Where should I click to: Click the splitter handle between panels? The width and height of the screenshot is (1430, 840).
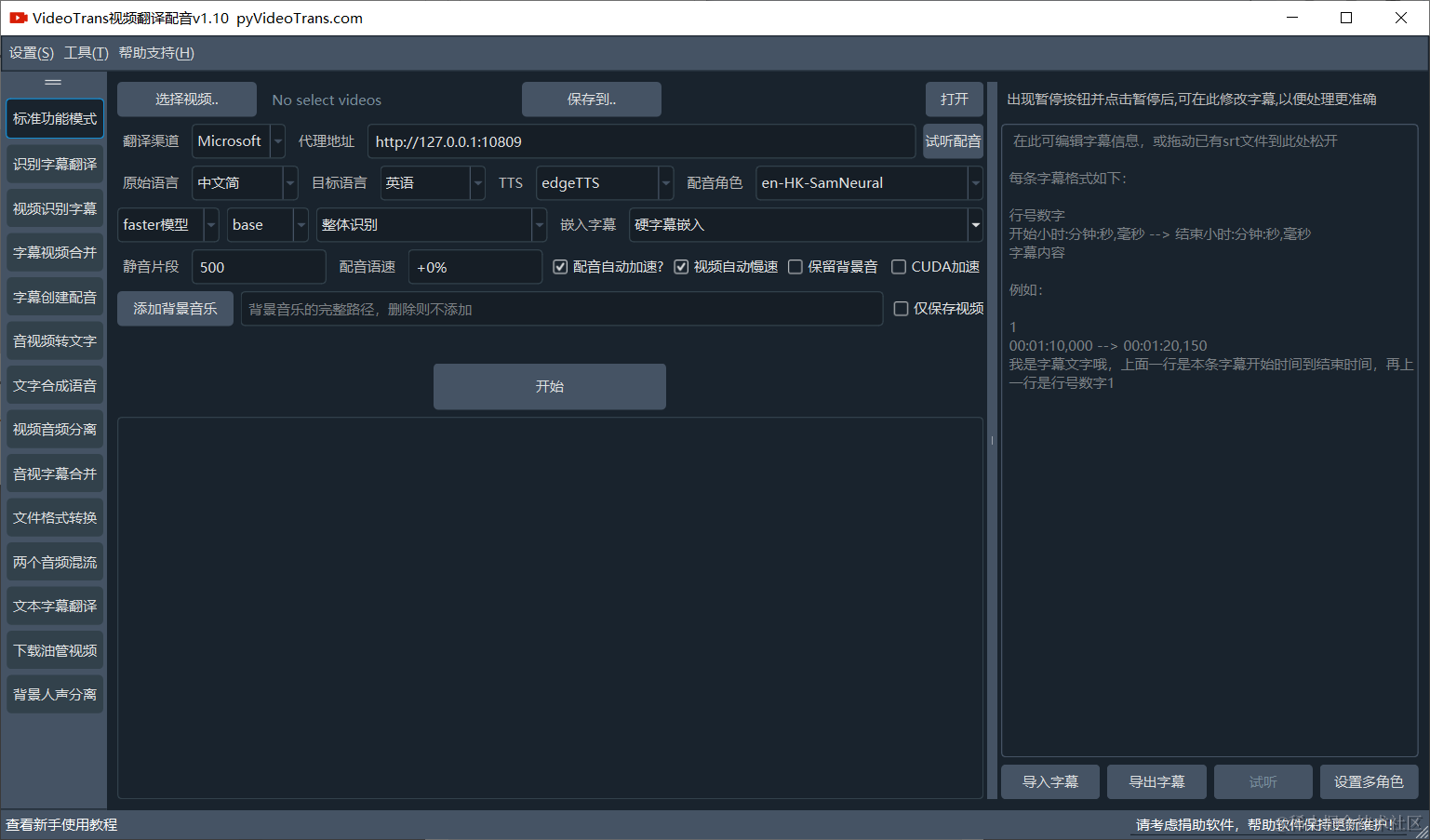coord(992,440)
